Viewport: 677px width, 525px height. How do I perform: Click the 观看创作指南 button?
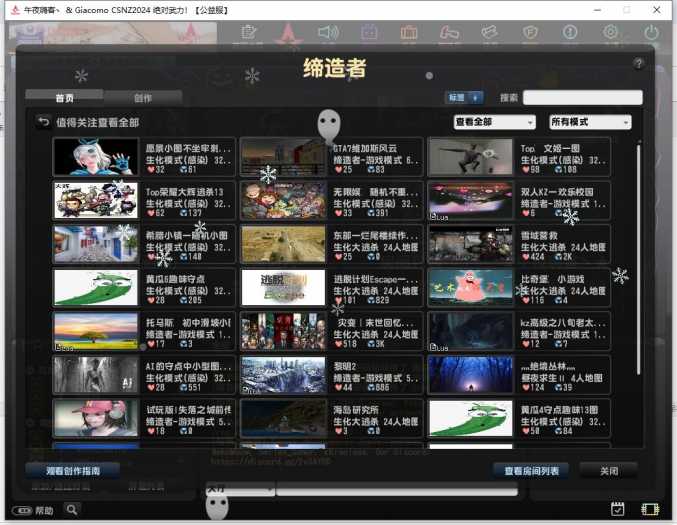73,469
